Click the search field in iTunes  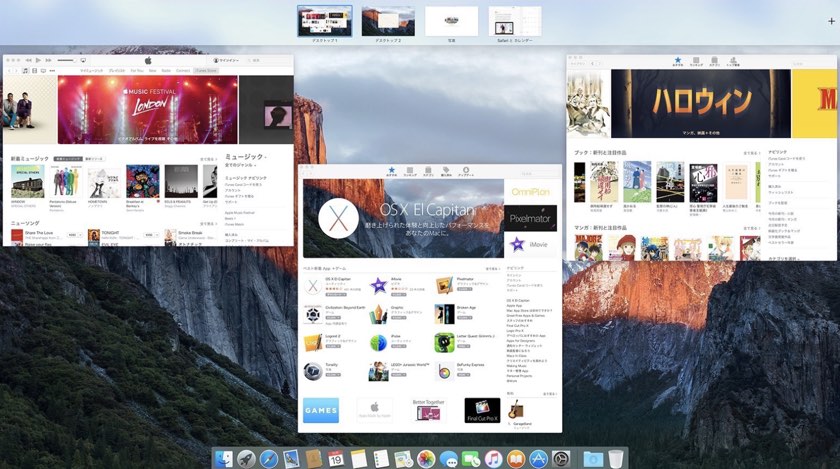pos(268,60)
